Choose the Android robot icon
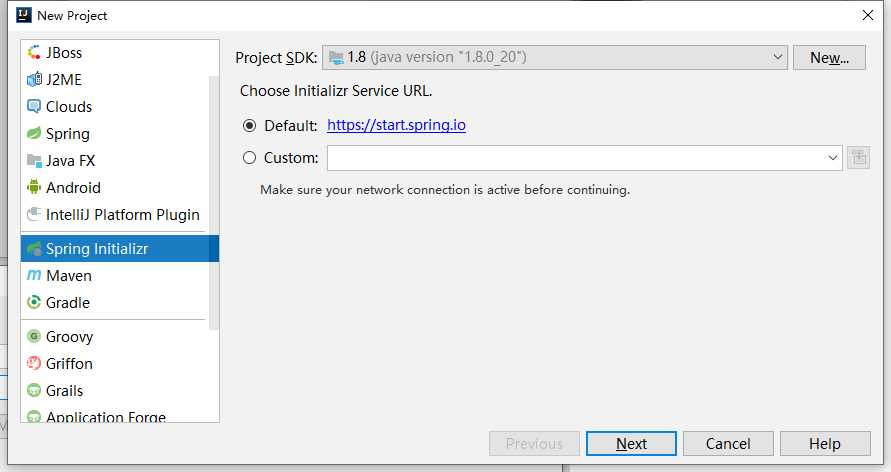The width and height of the screenshot is (891, 472). tap(34, 187)
